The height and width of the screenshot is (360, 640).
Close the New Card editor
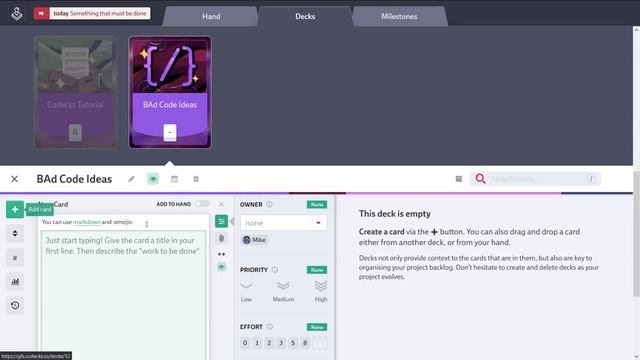[x=221, y=204]
